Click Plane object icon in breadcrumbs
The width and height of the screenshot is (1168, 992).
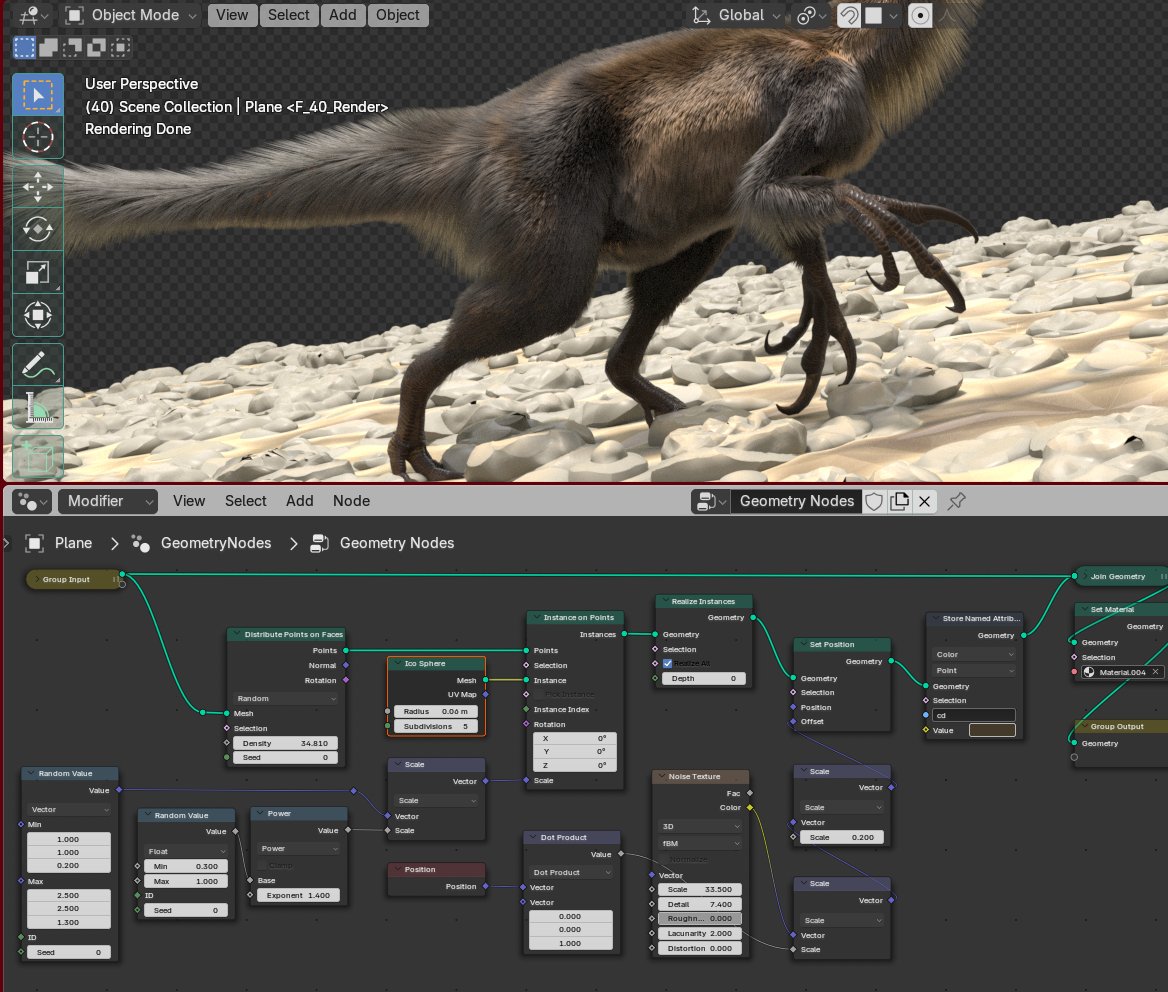[34, 544]
